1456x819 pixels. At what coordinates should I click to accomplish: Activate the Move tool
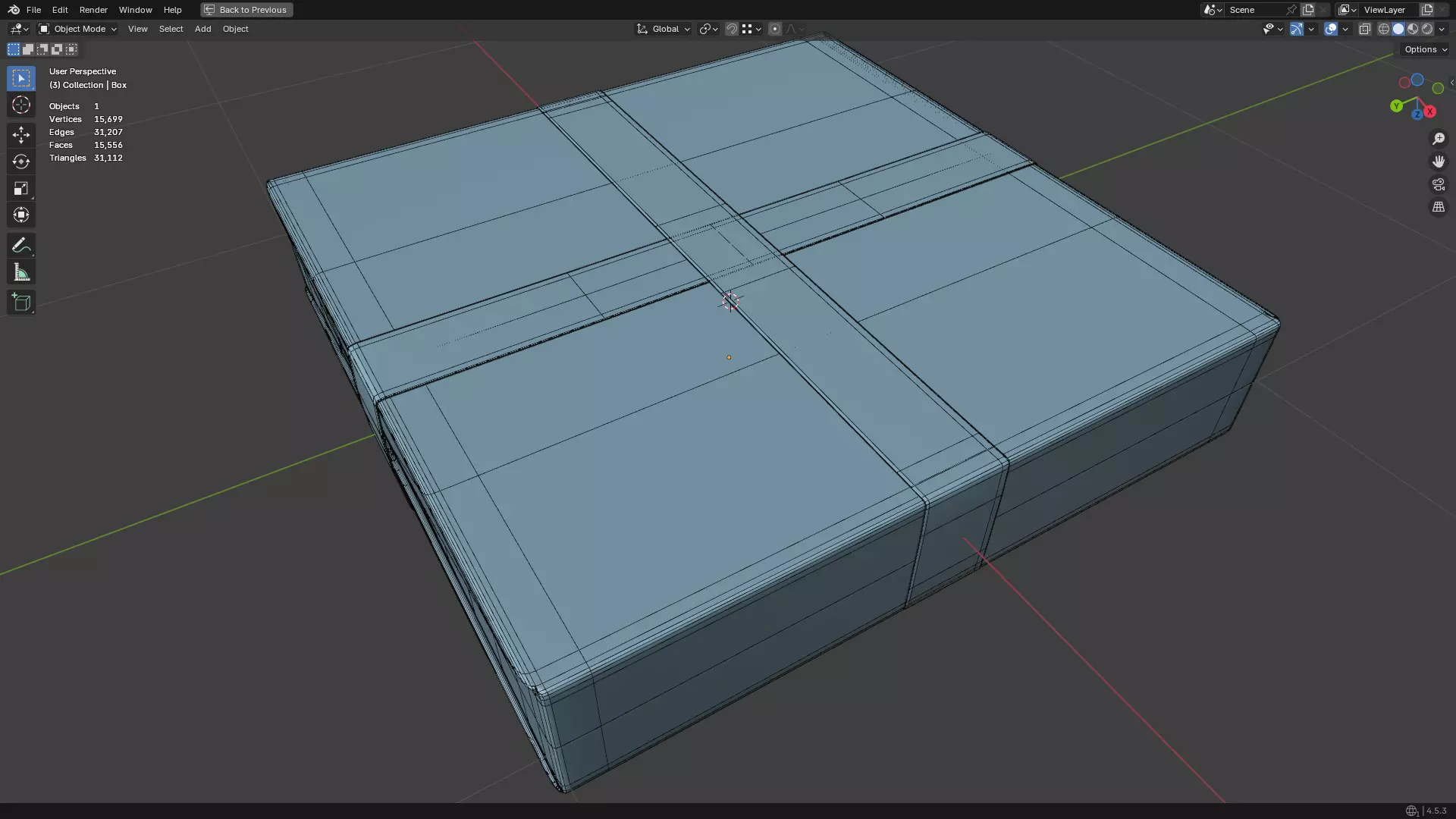click(x=20, y=135)
